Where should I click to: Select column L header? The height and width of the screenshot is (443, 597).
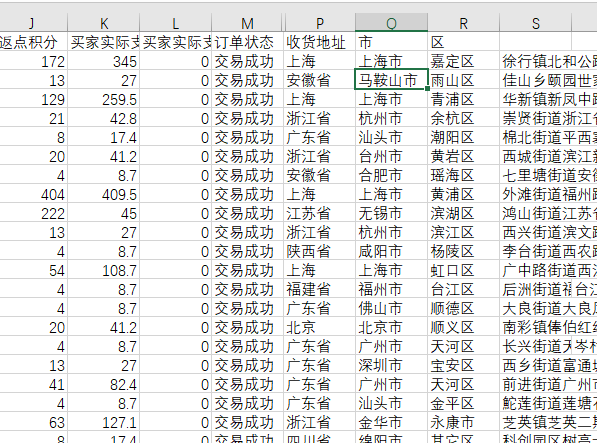(176, 23)
